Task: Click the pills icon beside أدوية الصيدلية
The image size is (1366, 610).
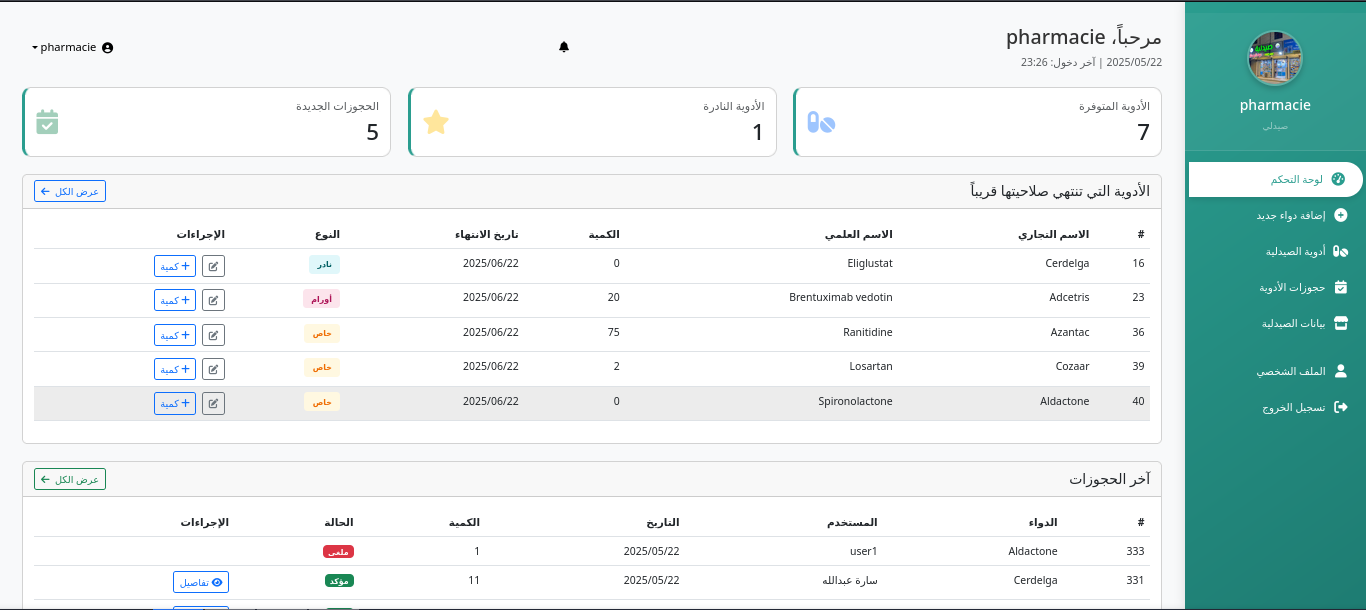Action: click(1341, 251)
